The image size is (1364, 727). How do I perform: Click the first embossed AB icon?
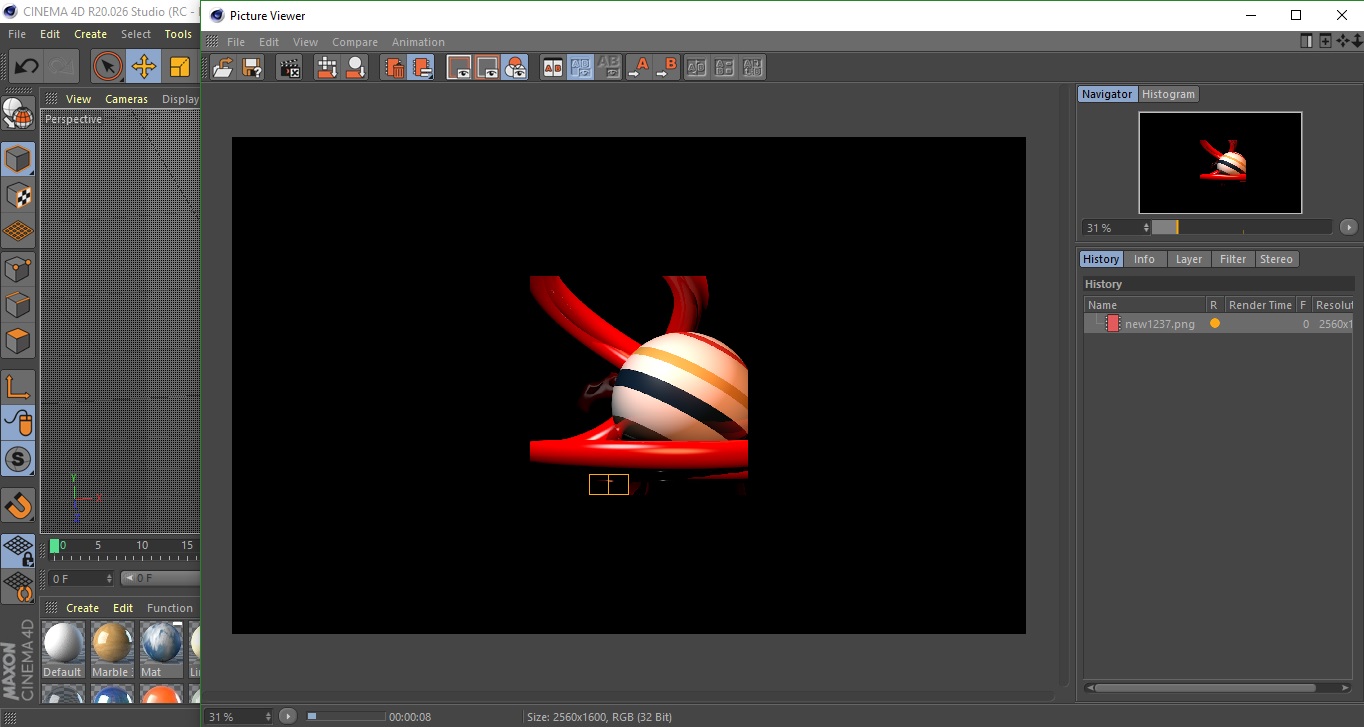pyautogui.click(x=697, y=68)
